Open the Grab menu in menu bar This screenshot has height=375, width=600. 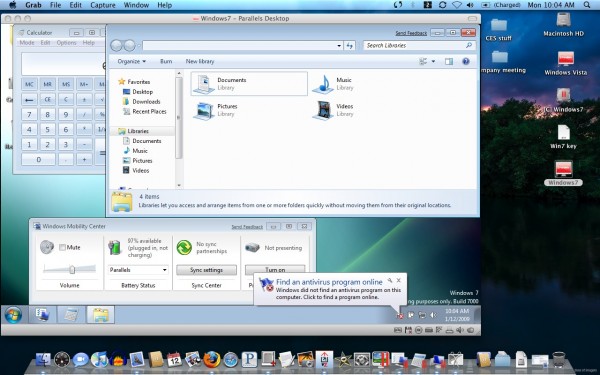(33, 5)
